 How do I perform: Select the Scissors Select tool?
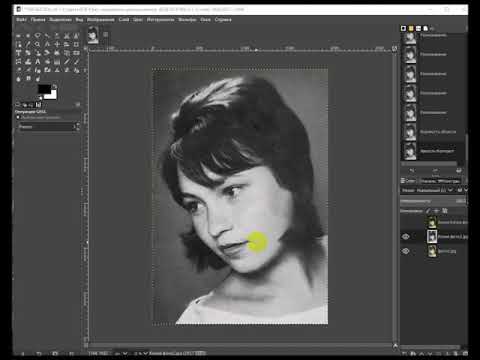67,36
